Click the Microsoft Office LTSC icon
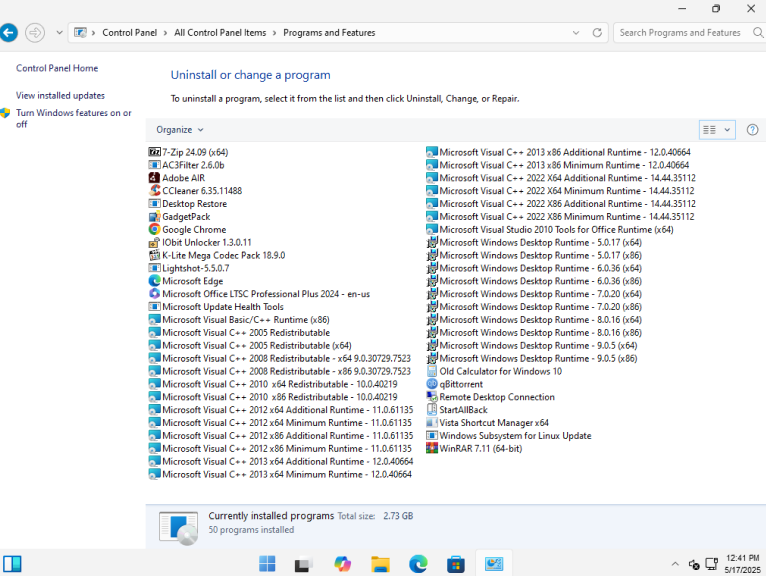The height and width of the screenshot is (576, 766). tap(154, 294)
